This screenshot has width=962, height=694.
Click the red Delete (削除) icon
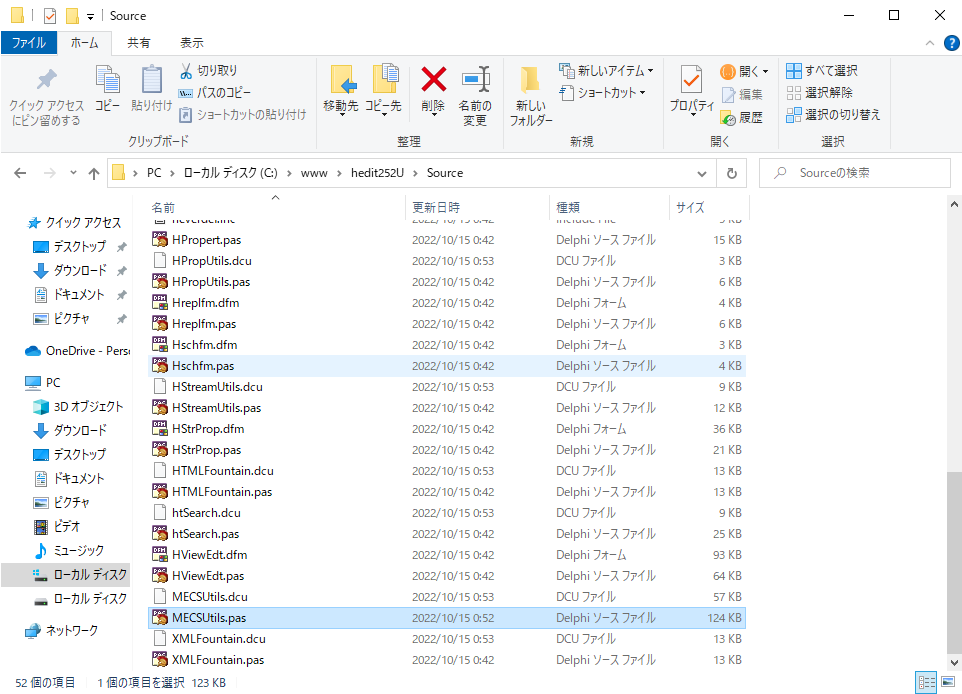tap(433, 80)
